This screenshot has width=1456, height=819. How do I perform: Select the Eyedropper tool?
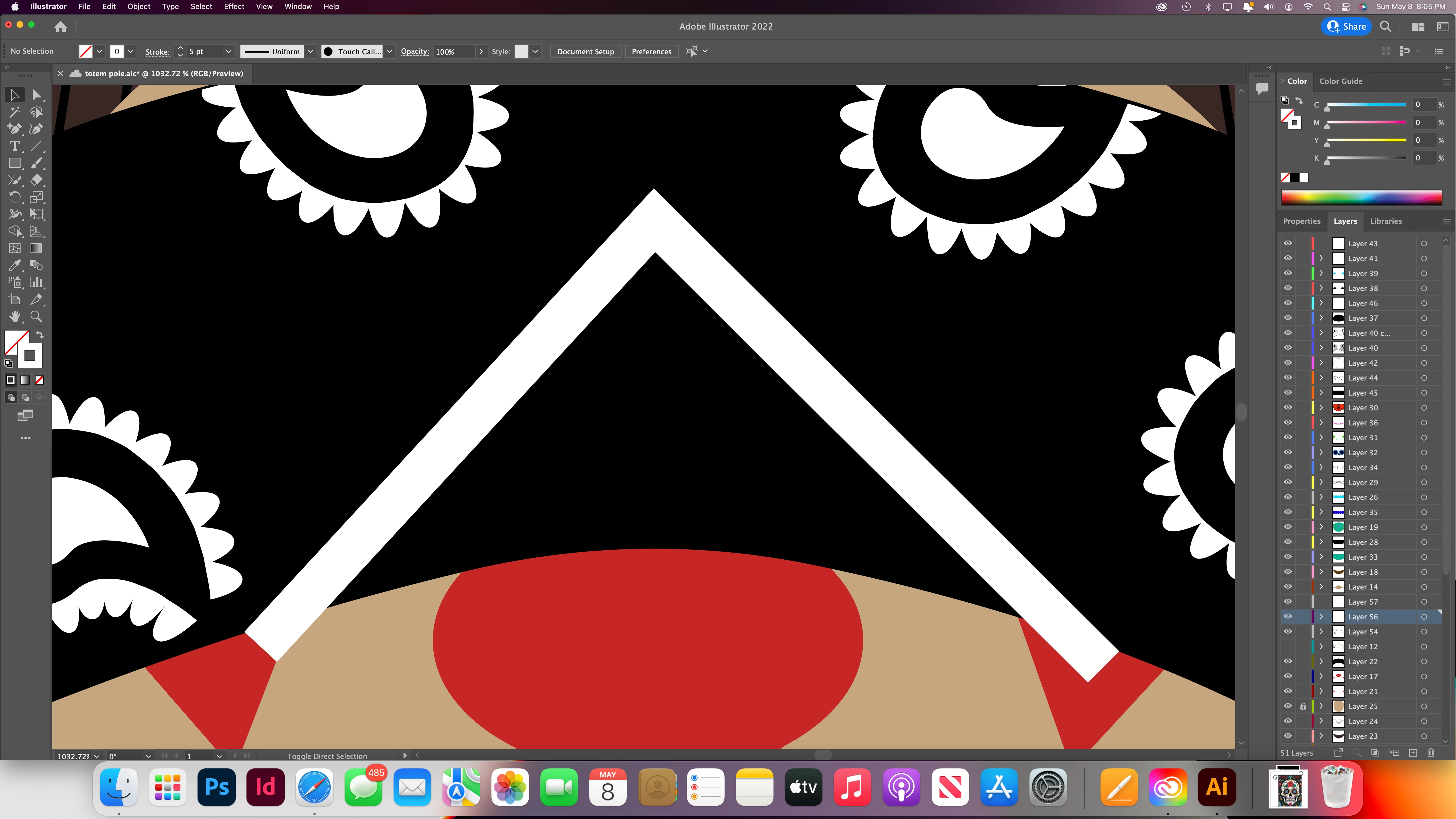(x=15, y=266)
